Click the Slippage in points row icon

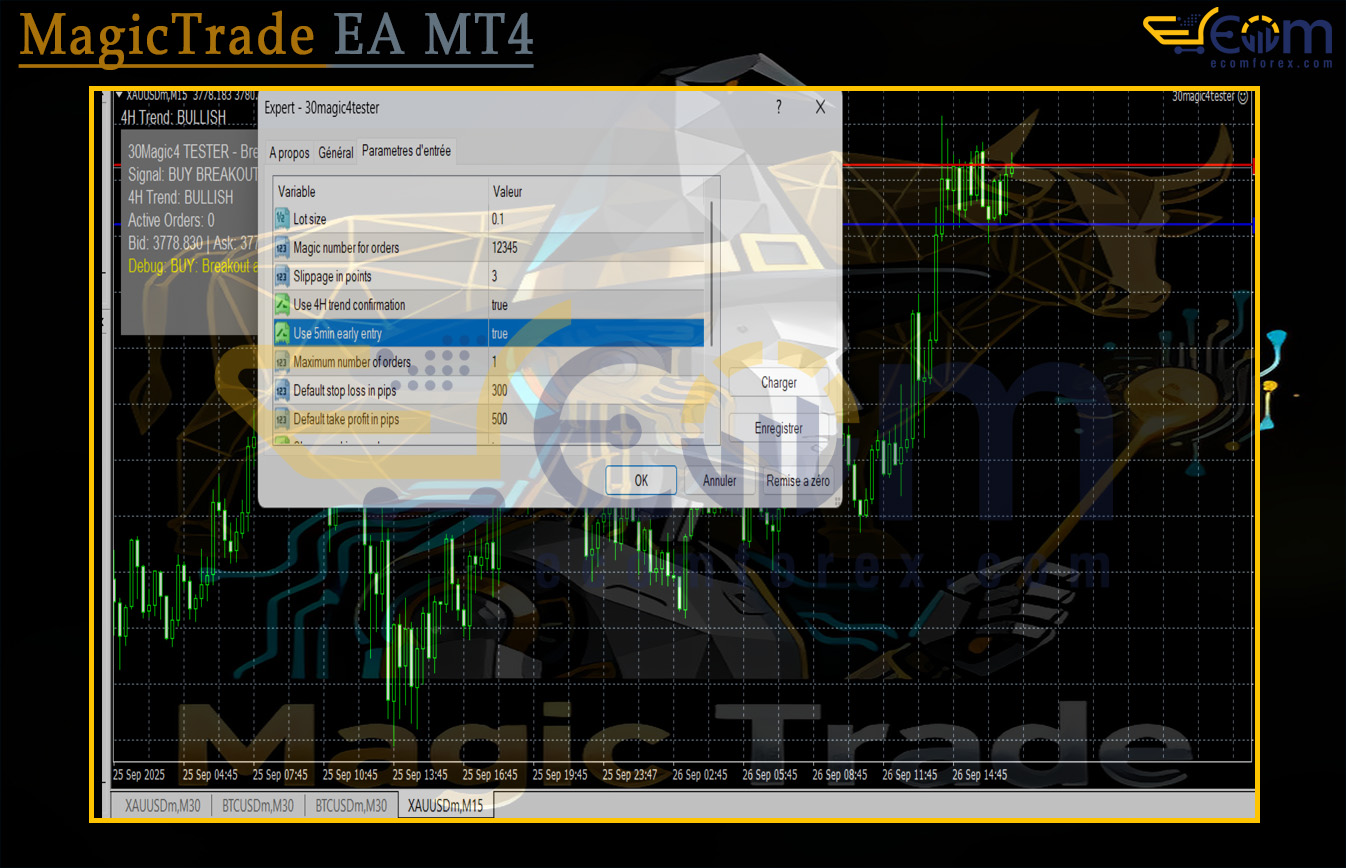(281, 276)
